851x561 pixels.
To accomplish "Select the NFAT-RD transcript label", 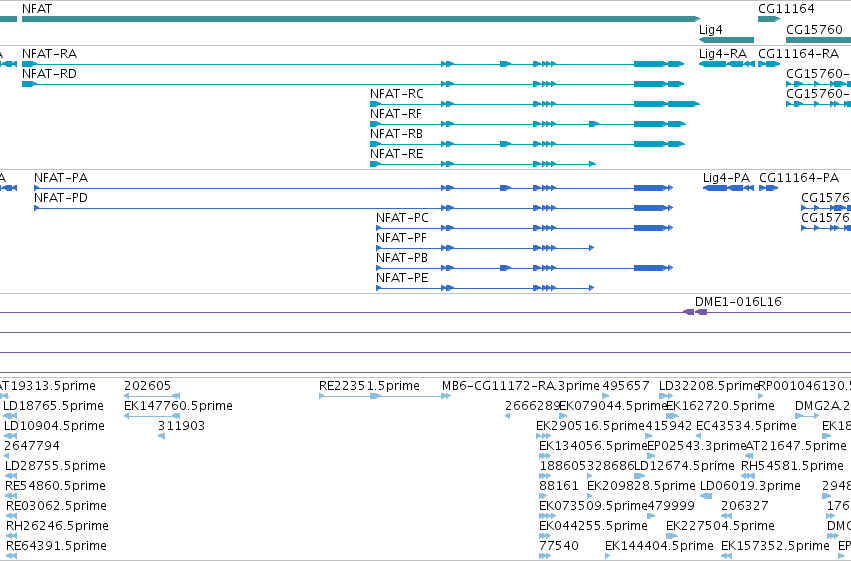I will (49, 74).
